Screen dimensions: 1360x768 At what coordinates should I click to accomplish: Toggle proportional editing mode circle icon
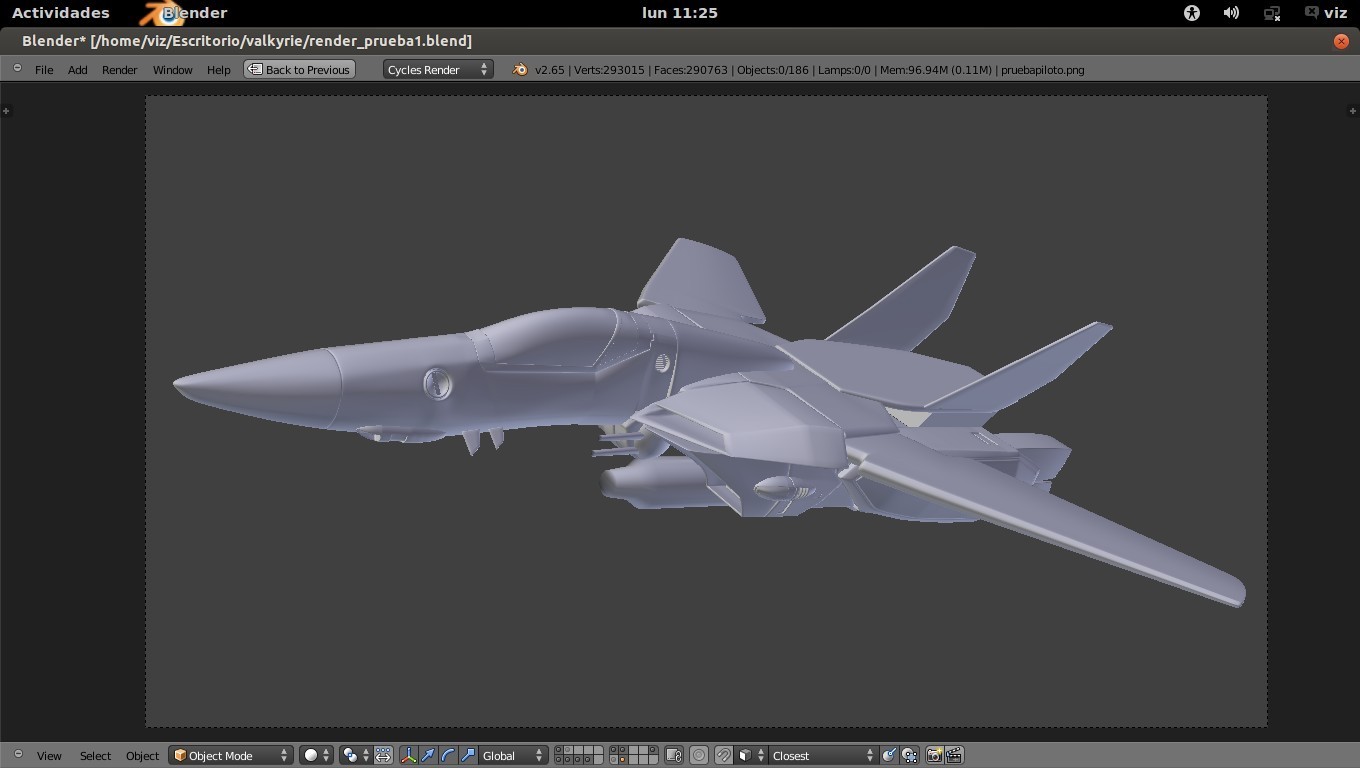click(699, 756)
